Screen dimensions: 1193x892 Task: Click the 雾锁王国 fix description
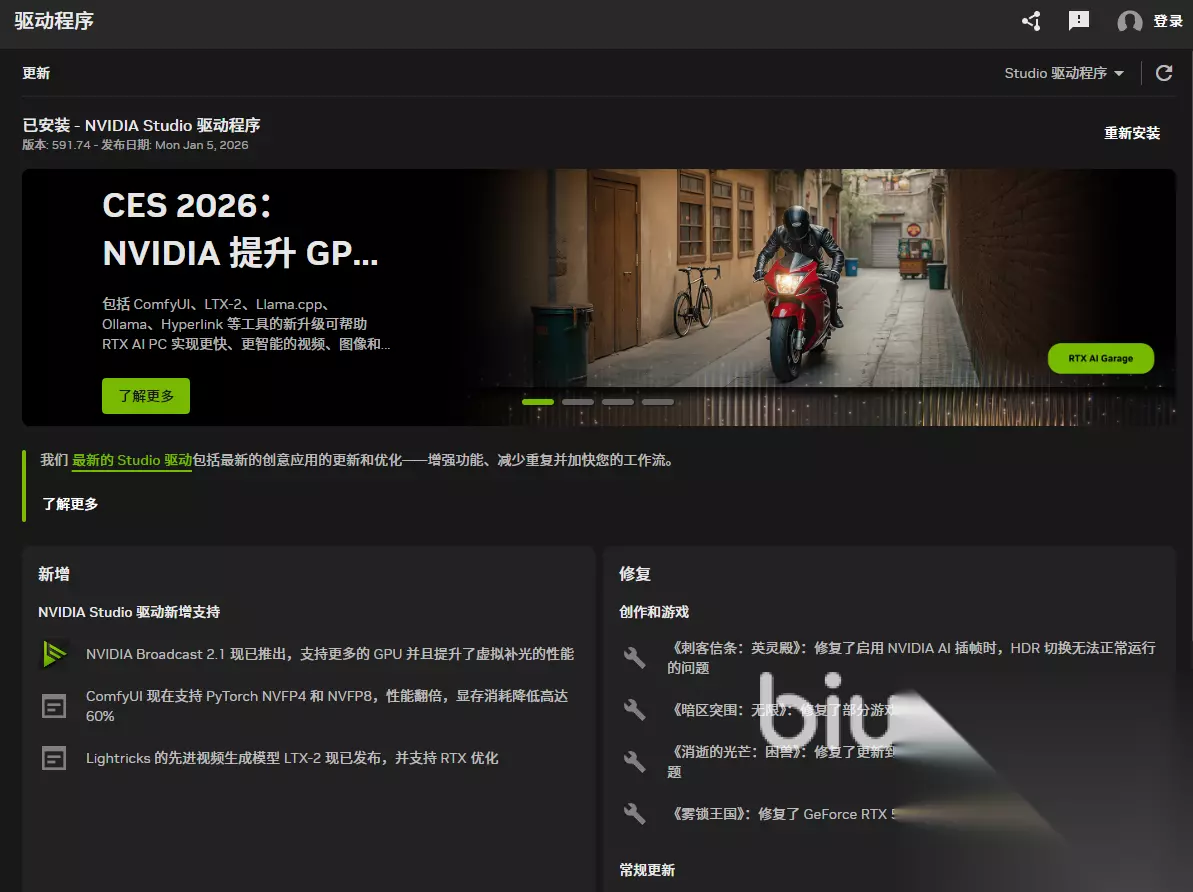pos(781,814)
